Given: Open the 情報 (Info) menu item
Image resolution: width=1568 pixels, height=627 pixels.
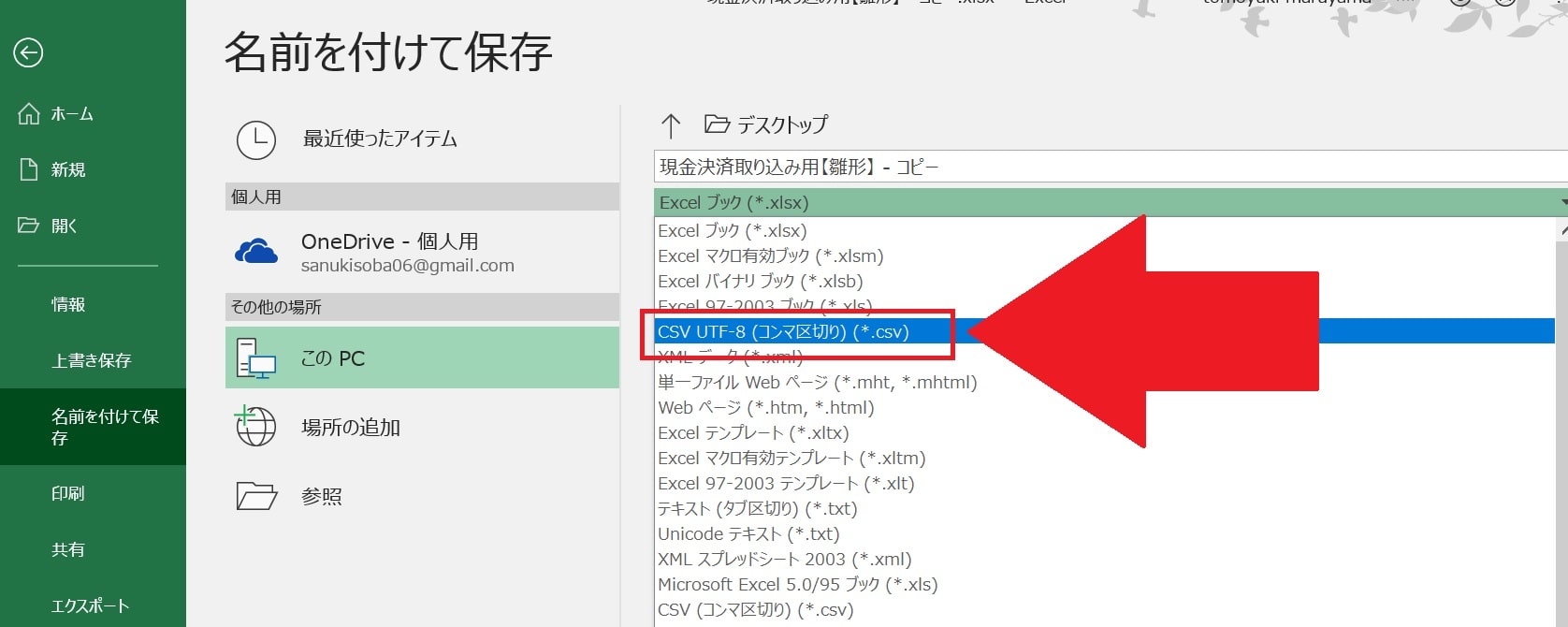Looking at the screenshot, I should [68, 304].
